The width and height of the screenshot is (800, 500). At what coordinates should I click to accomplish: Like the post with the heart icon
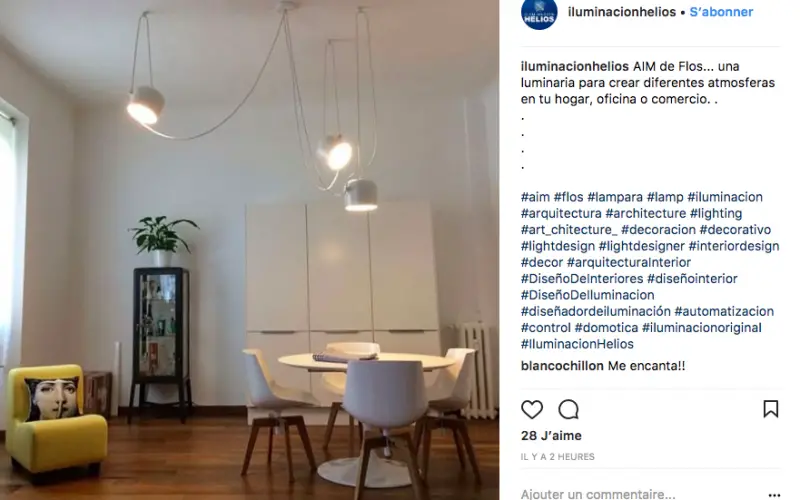(x=532, y=409)
